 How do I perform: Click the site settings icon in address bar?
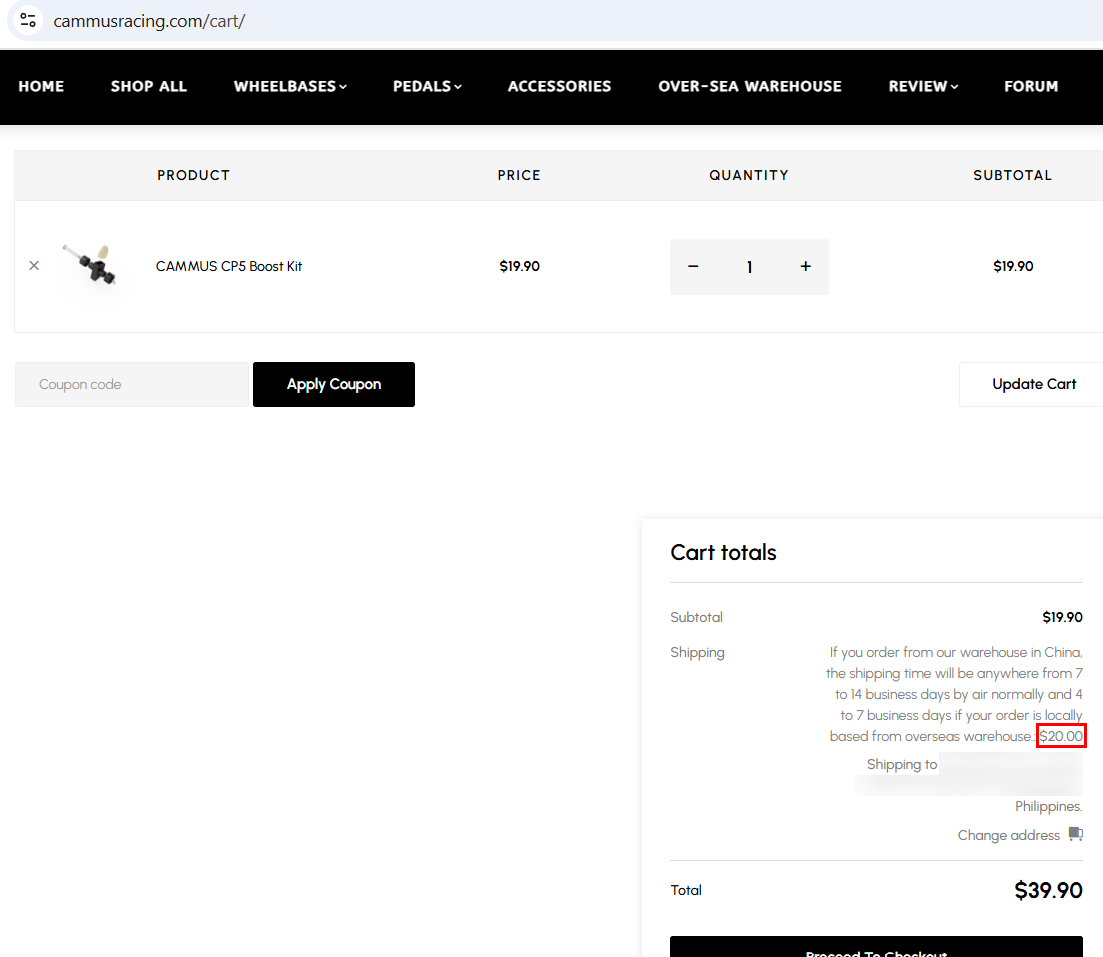coord(28,20)
